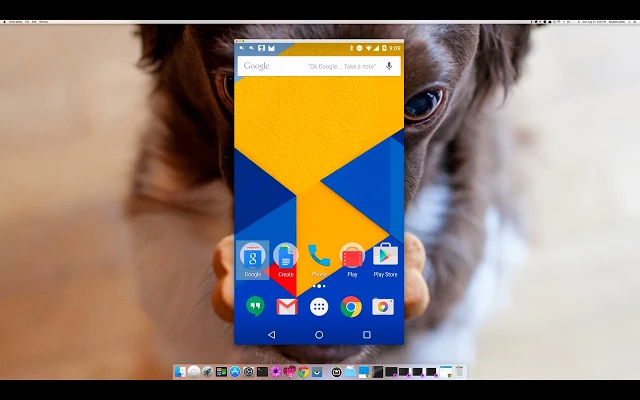Tap the microphone voice search icon

(389, 66)
